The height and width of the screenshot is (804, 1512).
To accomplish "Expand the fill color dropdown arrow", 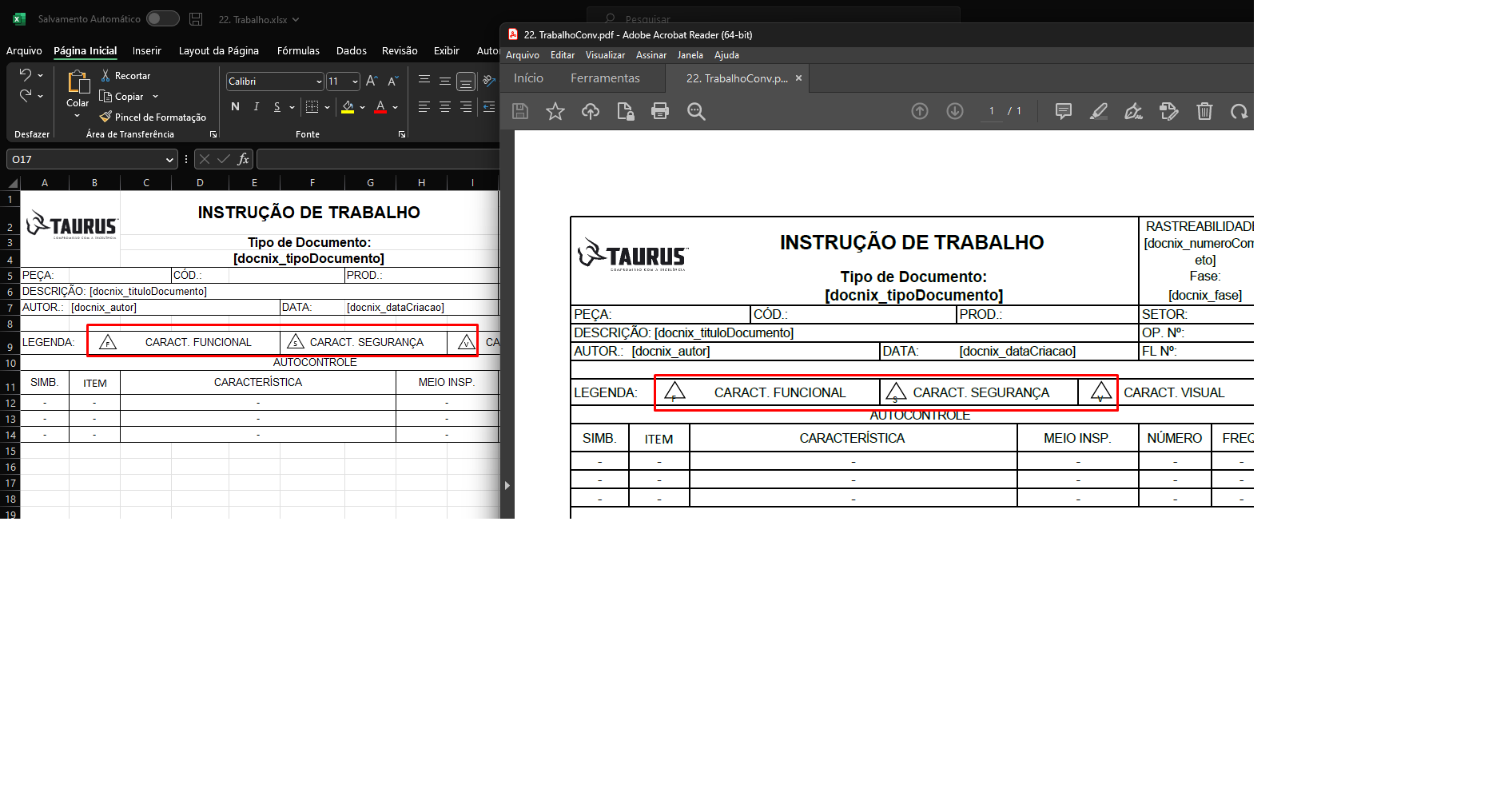I will [362, 106].
